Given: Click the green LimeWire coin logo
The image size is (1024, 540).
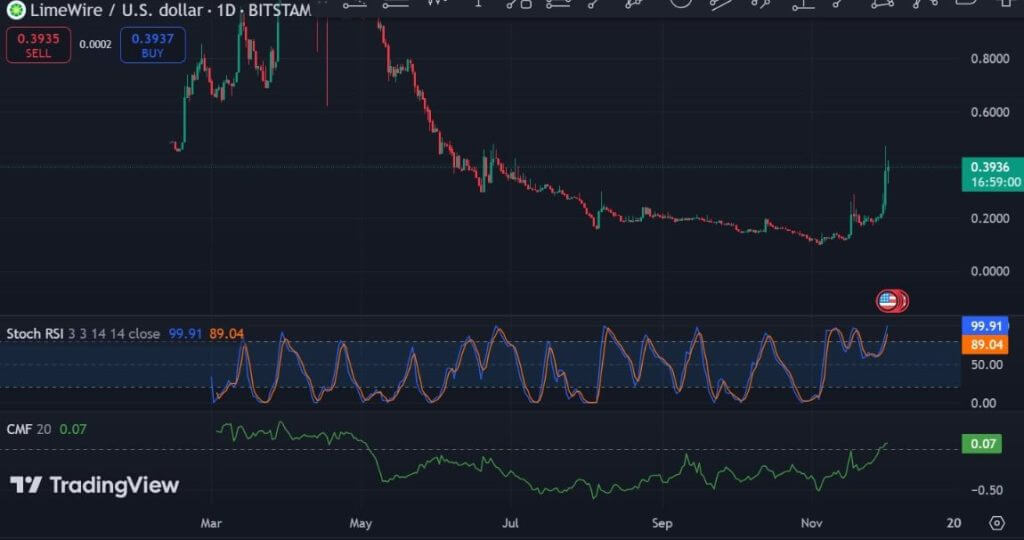Looking at the screenshot, I should click(16, 10).
